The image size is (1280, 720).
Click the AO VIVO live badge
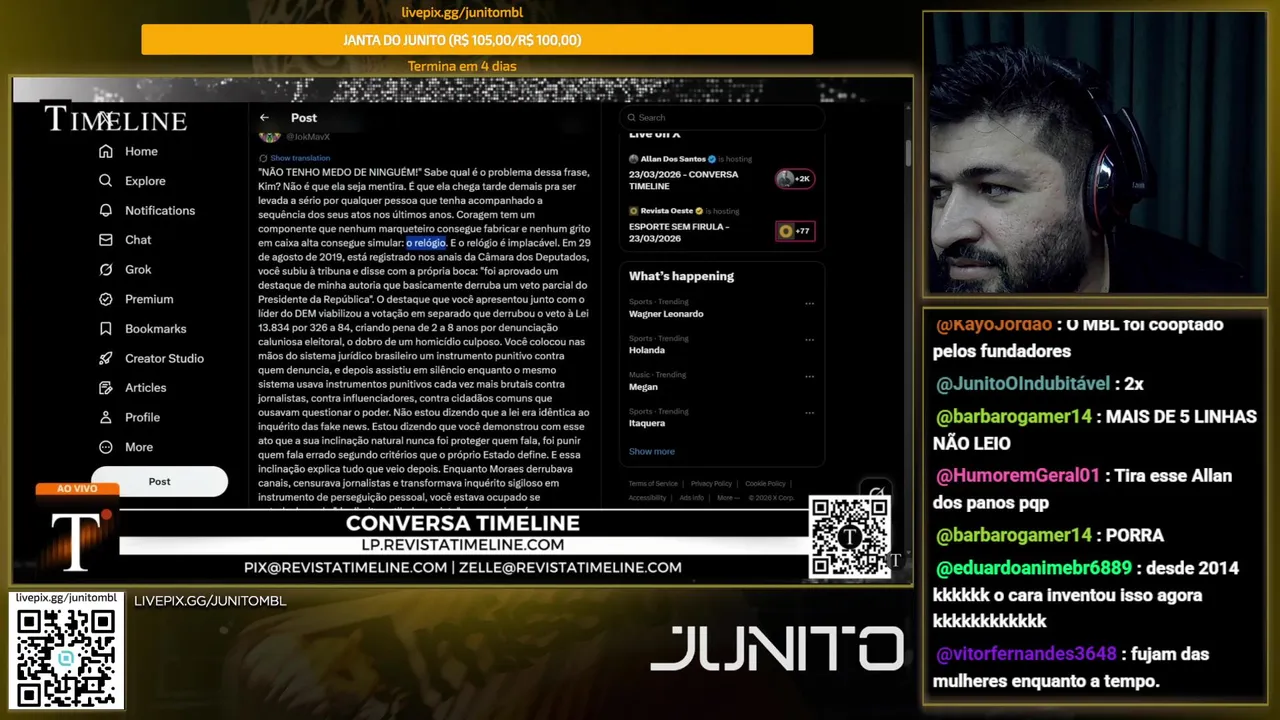coord(77,489)
